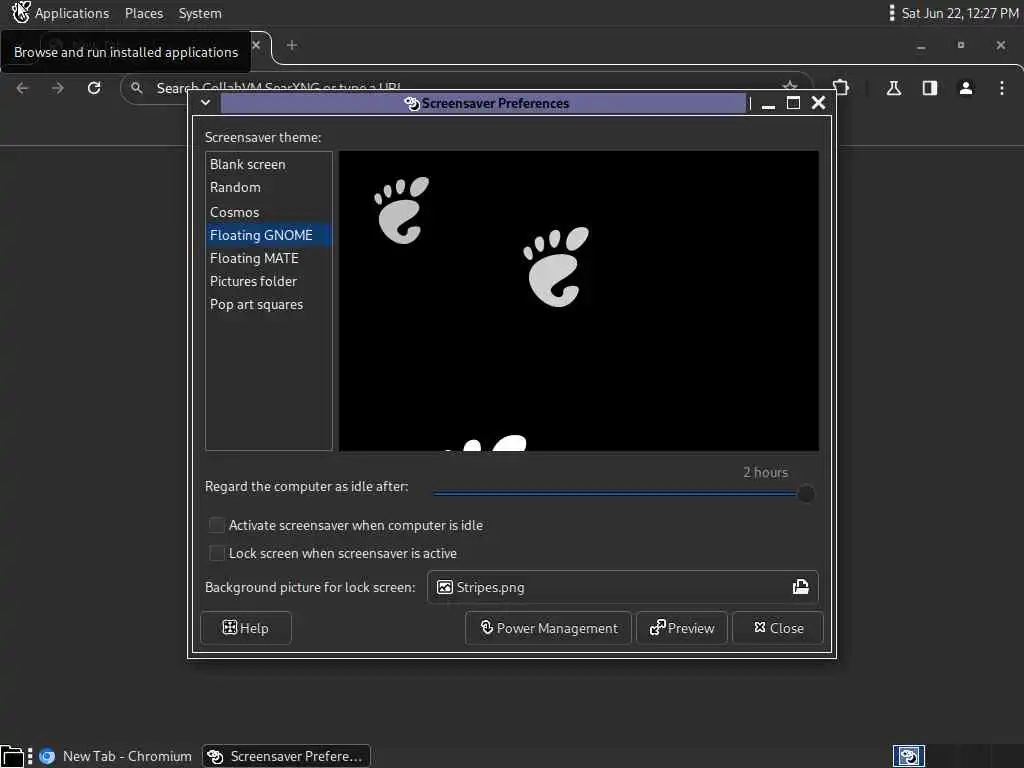The width and height of the screenshot is (1024, 768).
Task: Select Floating GNOME theme
Action: point(268,235)
